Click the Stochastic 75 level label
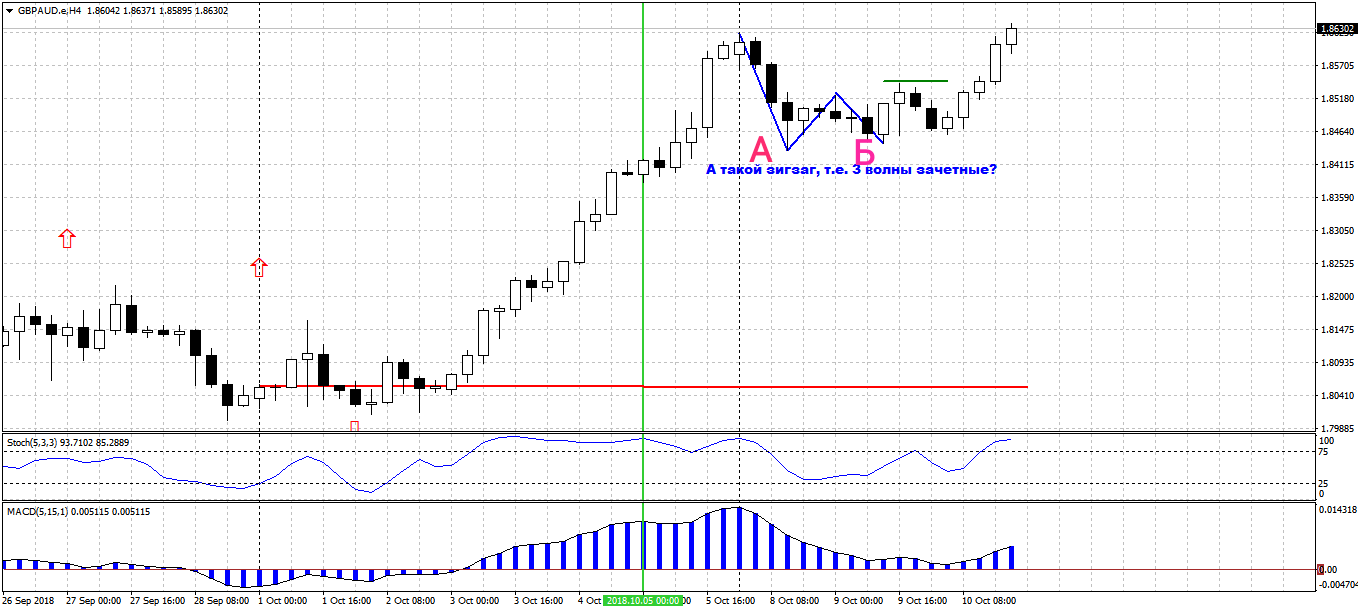This screenshot has height=612, width=1358. click(x=1325, y=452)
